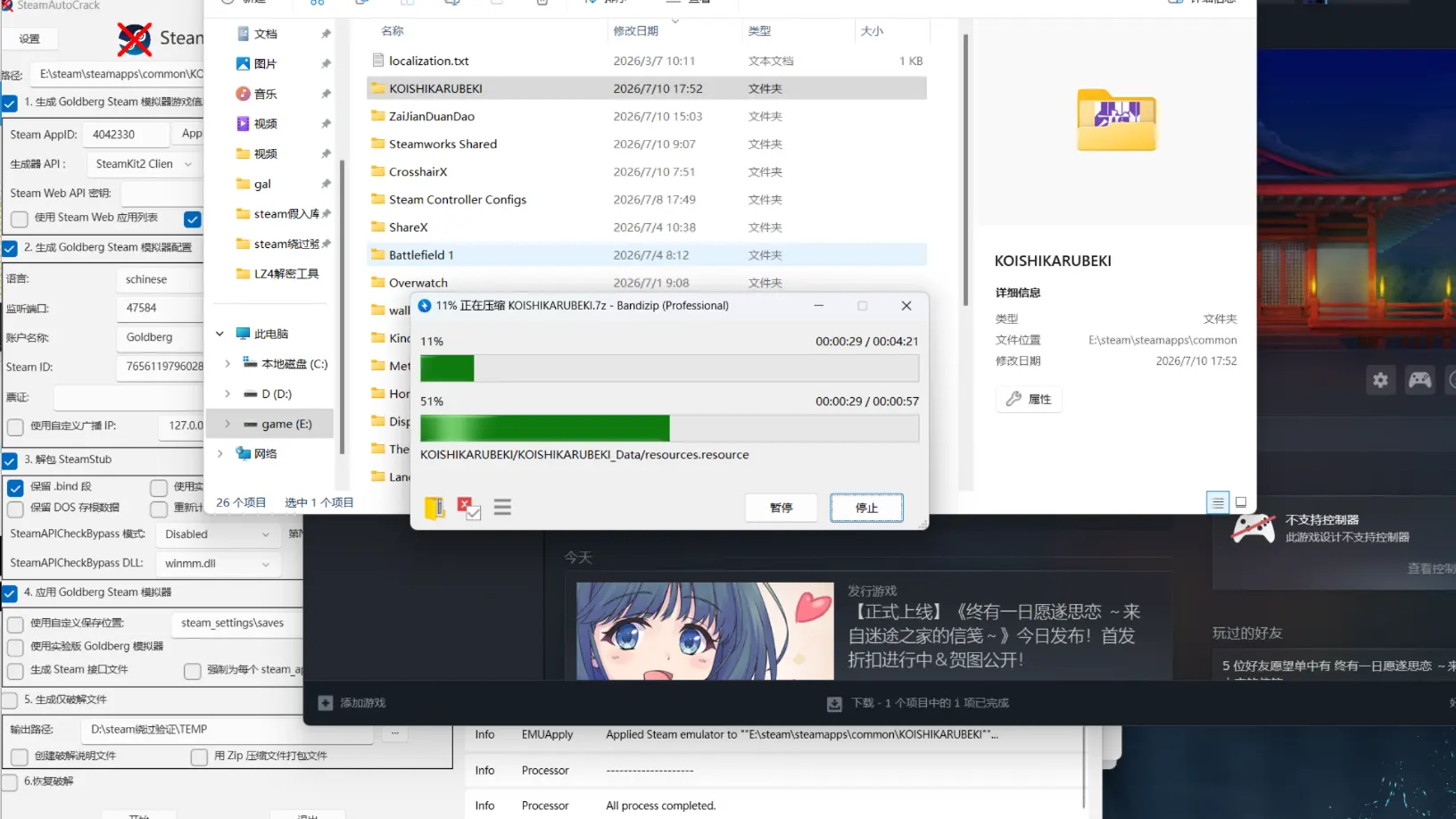Click the Explorer file list vertical scrollbar

[x=965, y=170]
